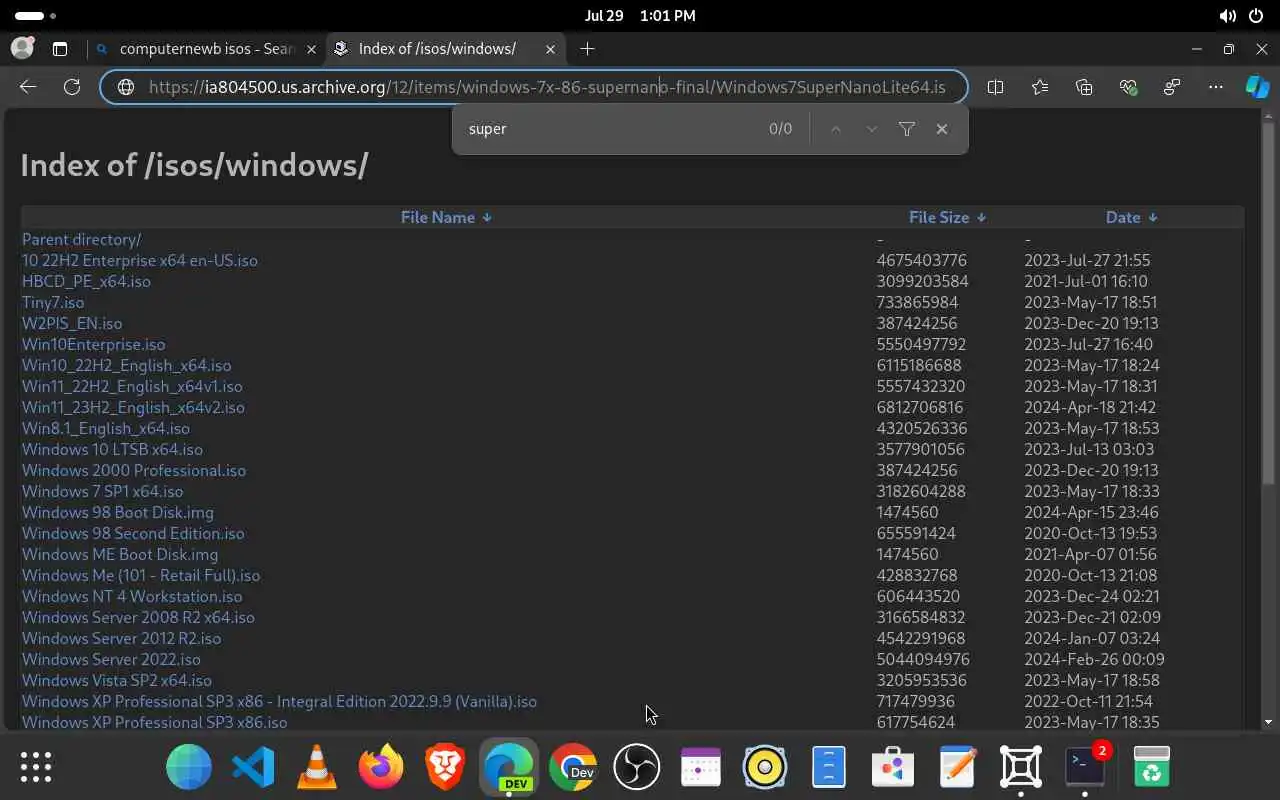Open Brave browser from dock
The width and height of the screenshot is (1280, 800).
coord(445,767)
